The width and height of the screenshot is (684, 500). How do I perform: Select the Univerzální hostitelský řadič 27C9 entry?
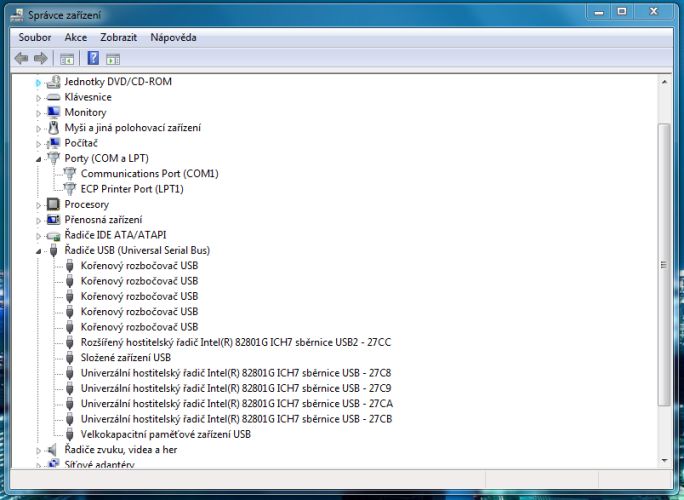[236, 388]
